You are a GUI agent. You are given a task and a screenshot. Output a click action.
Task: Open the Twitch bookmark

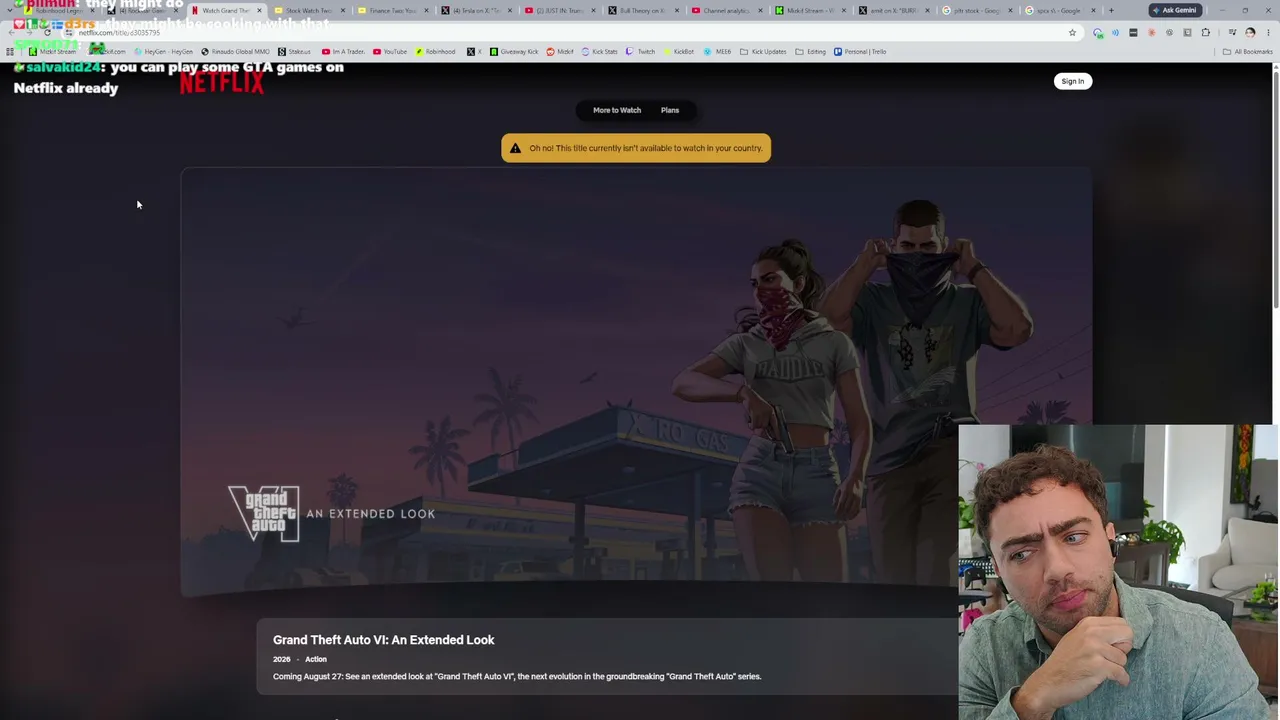tap(642, 51)
